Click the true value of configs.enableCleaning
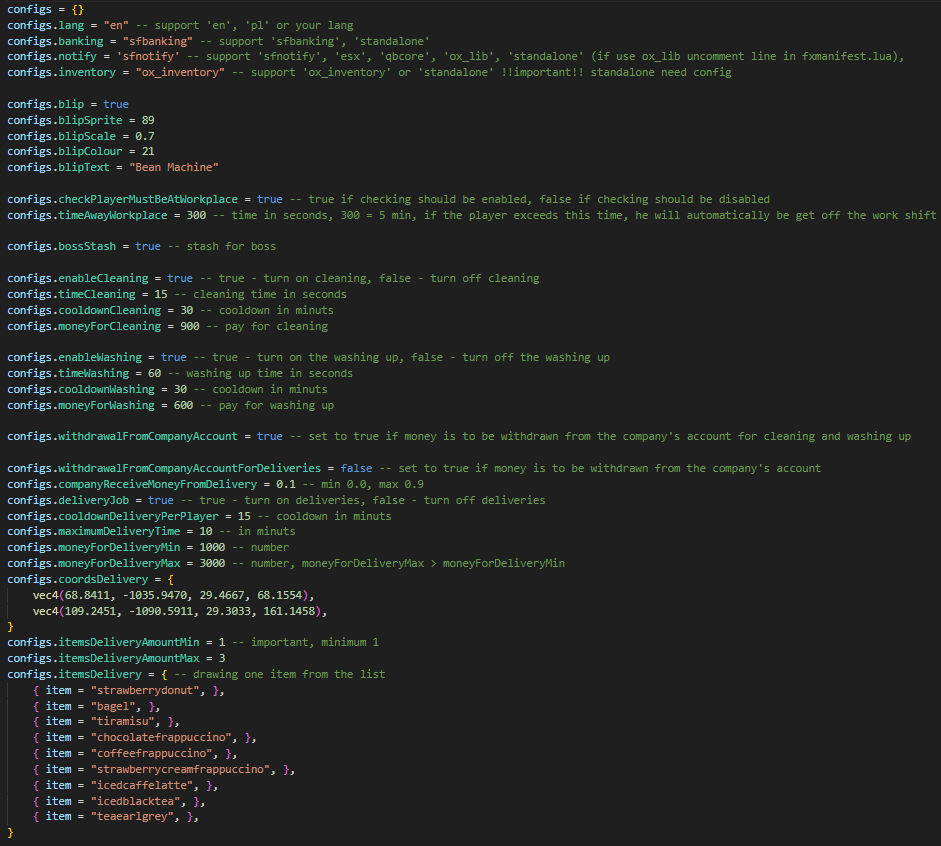Image resolution: width=941 pixels, height=846 pixels. [x=180, y=278]
